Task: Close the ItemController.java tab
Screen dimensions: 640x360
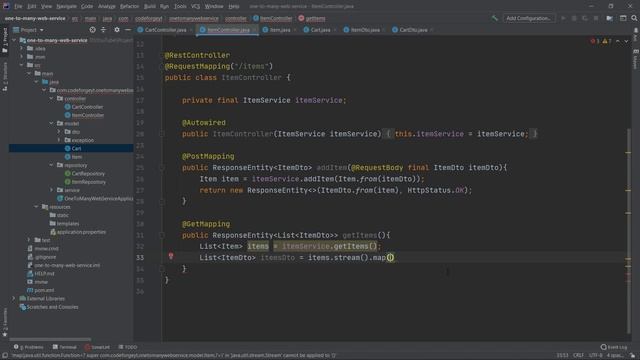Action: tap(254, 30)
